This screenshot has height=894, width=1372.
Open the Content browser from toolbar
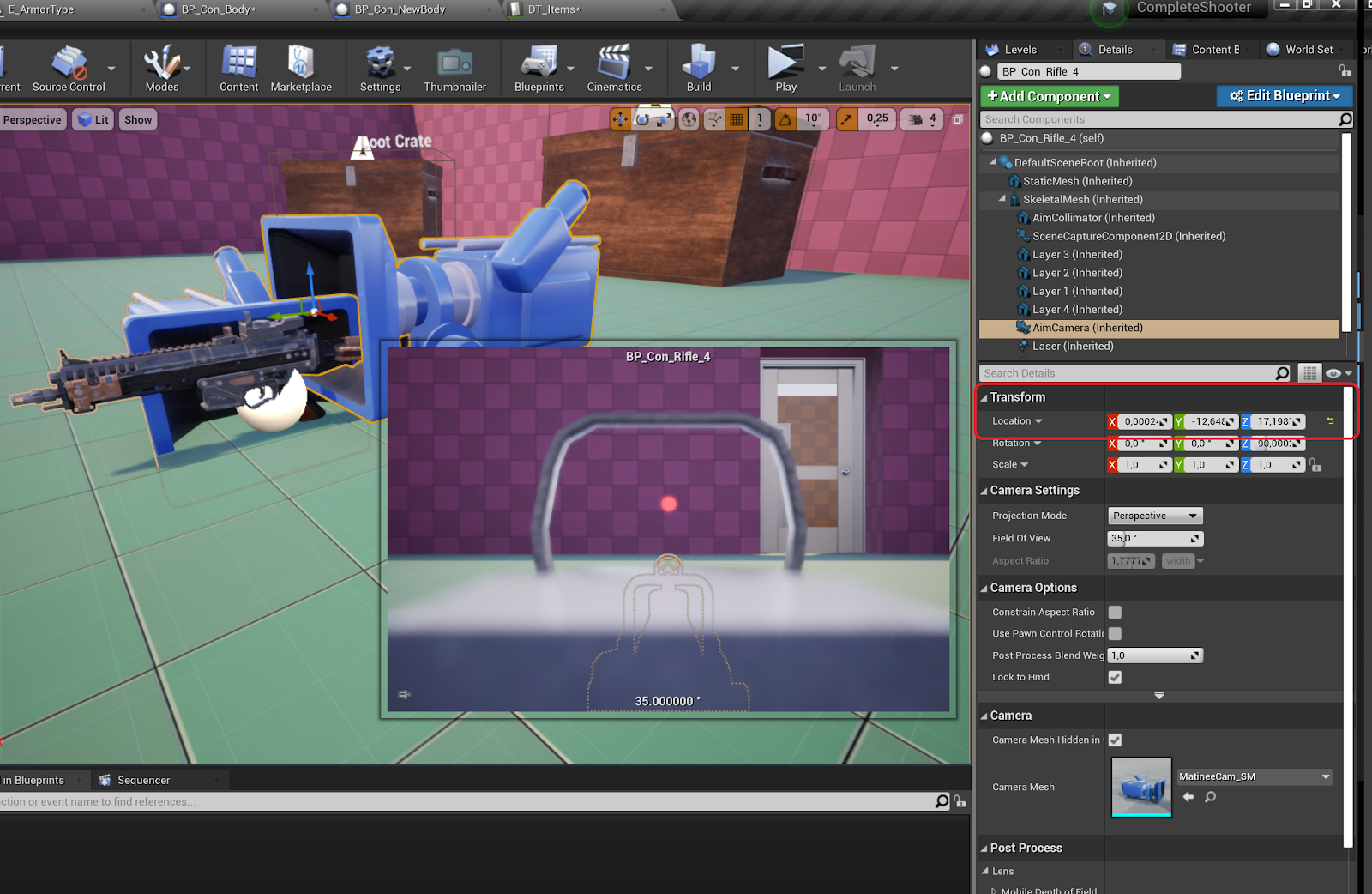238,69
